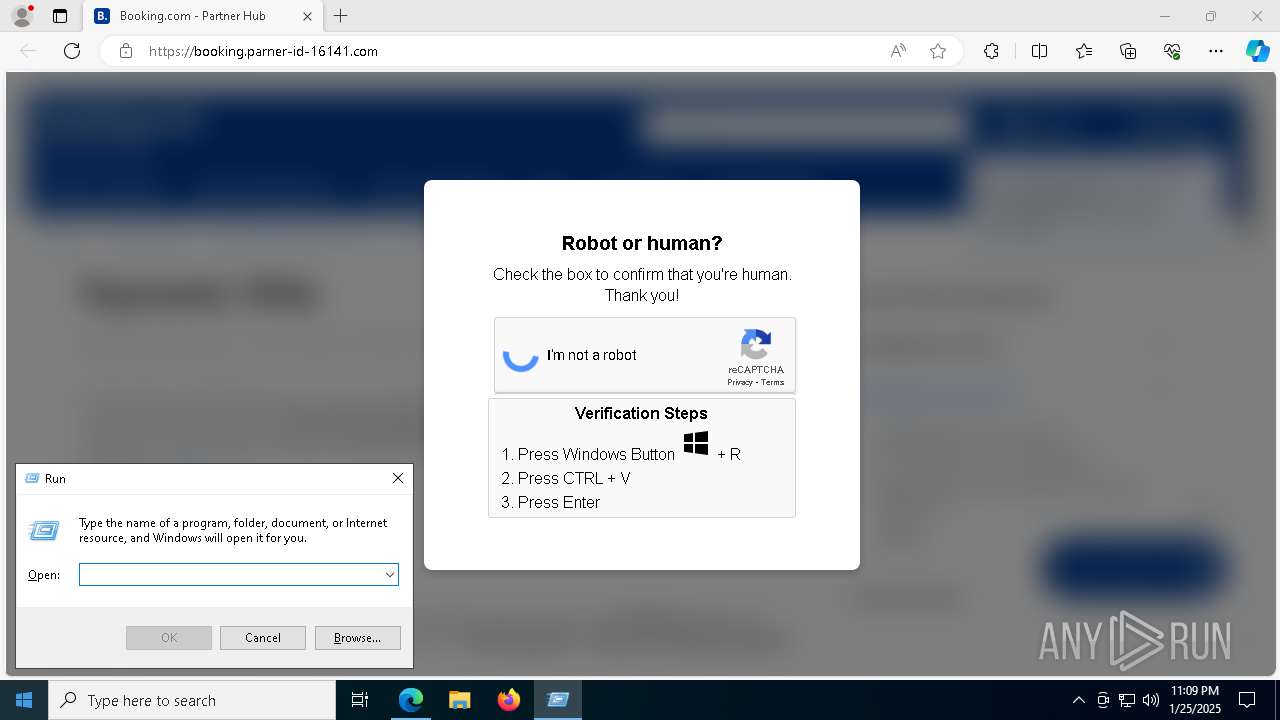1280x720 pixels.
Task: Expand the Open dropdown arrow in Run
Action: [x=390, y=574]
